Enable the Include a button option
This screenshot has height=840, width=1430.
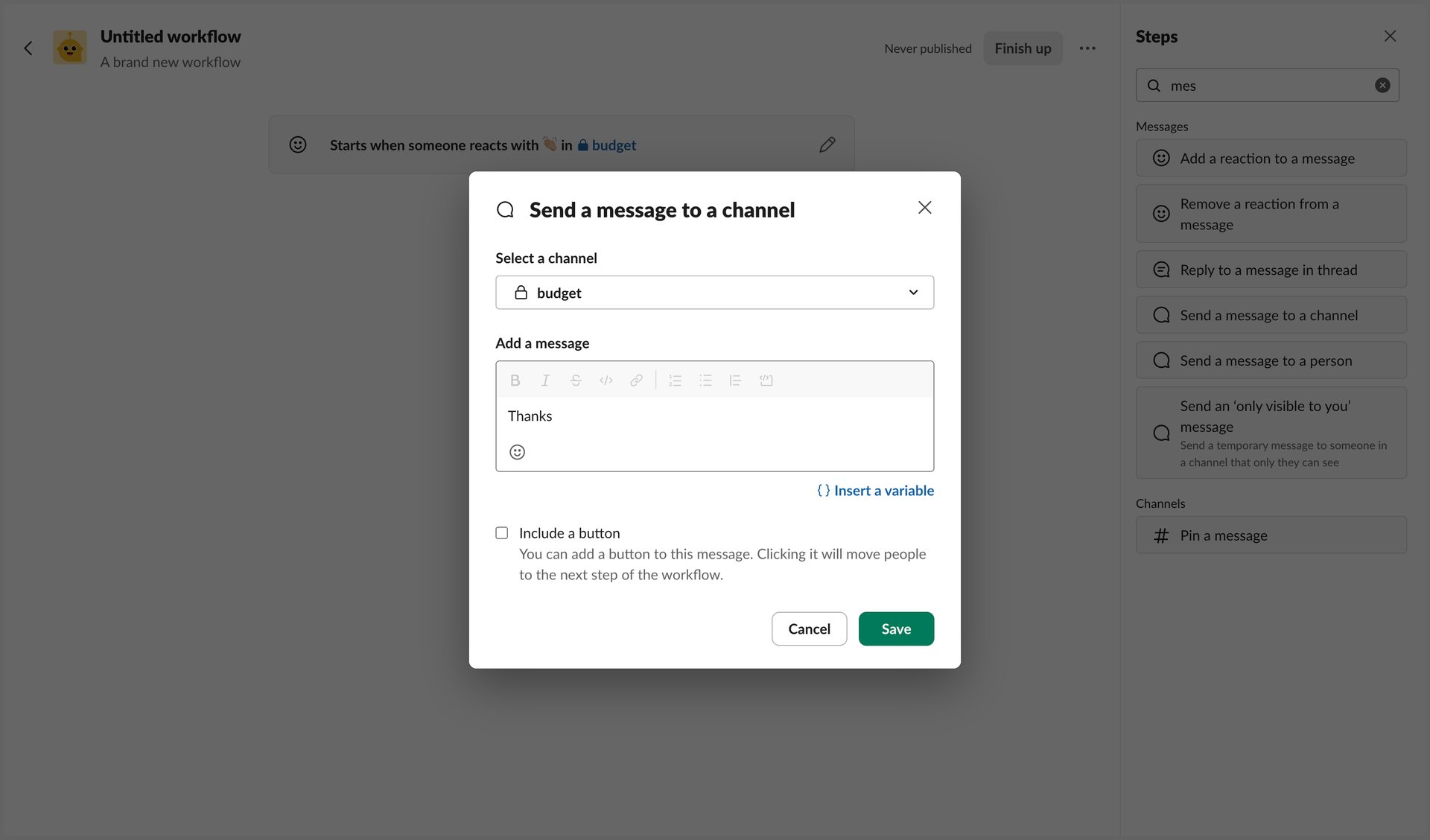point(502,532)
